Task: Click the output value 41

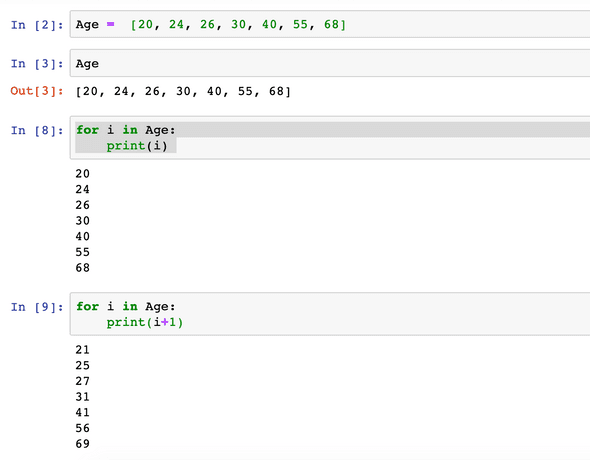Action: pos(82,412)
